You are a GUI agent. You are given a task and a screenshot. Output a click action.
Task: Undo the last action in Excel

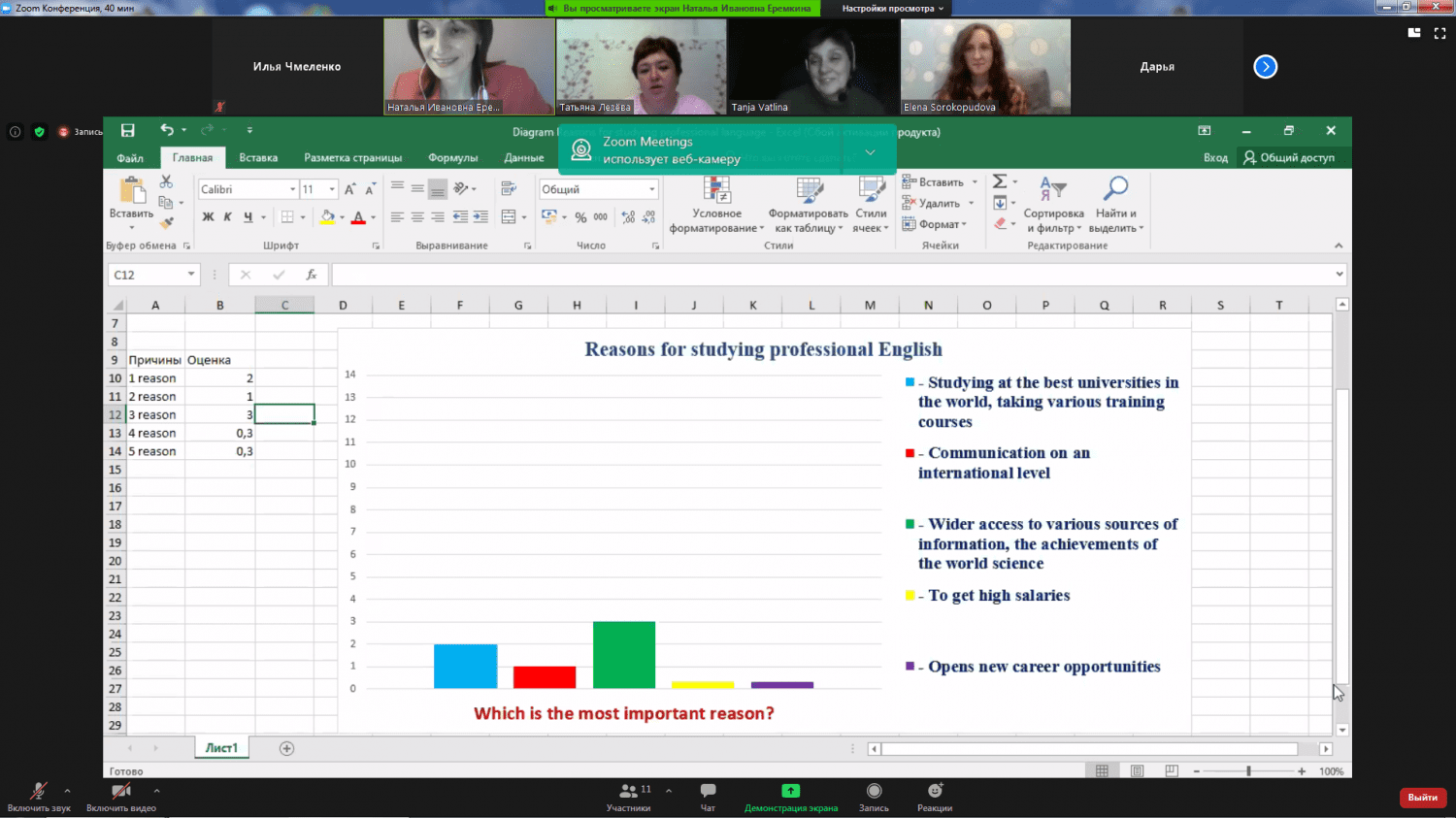click(167, 130)
